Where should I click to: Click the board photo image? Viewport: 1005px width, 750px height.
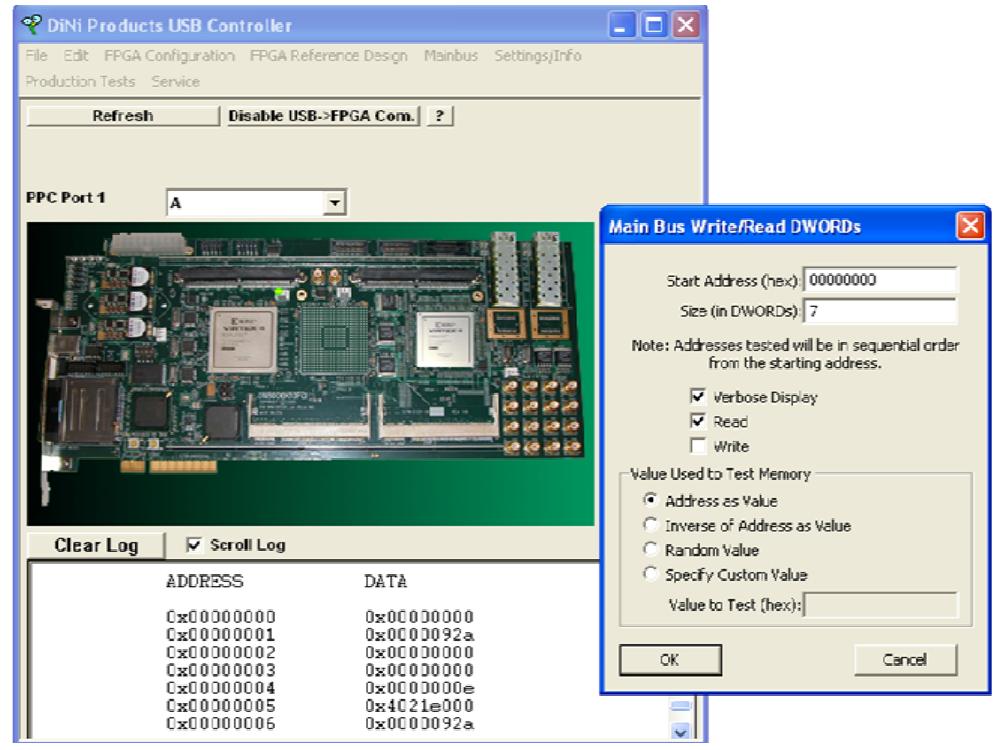(311, 374)
